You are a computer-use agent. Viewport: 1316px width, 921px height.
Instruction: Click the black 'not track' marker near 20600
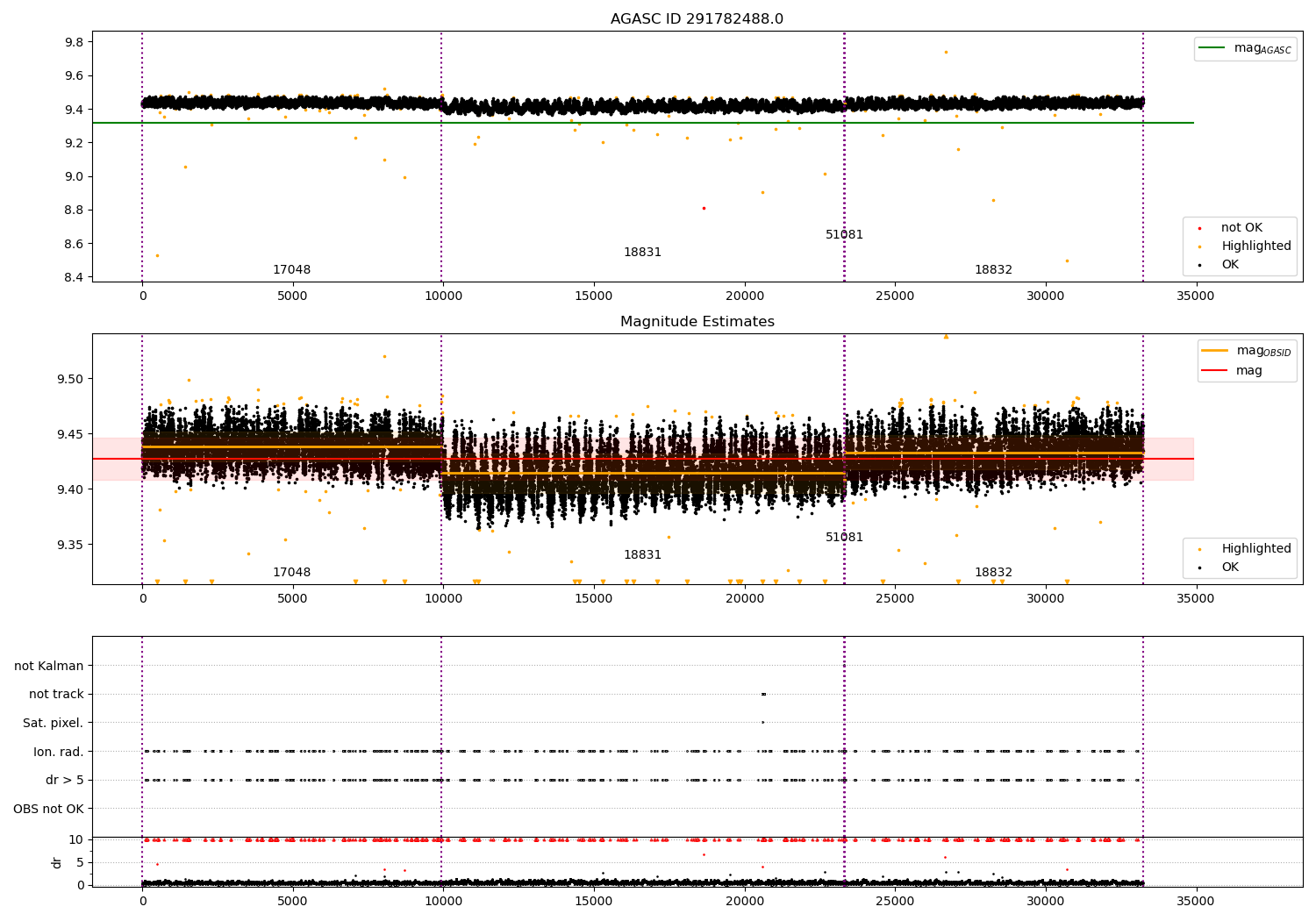763,694
